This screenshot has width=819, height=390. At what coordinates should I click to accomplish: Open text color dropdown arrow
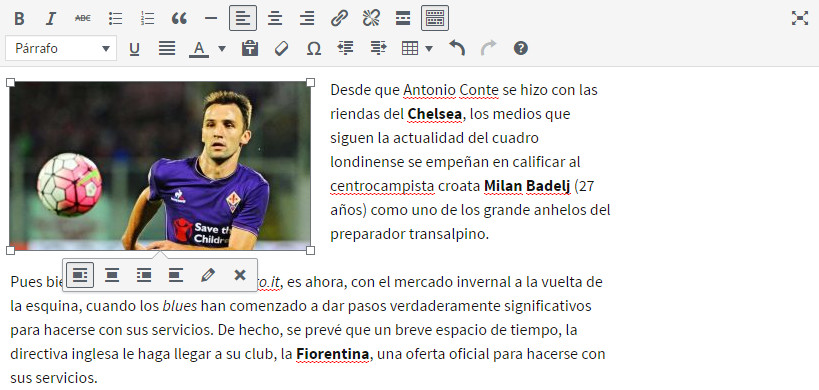222,49
